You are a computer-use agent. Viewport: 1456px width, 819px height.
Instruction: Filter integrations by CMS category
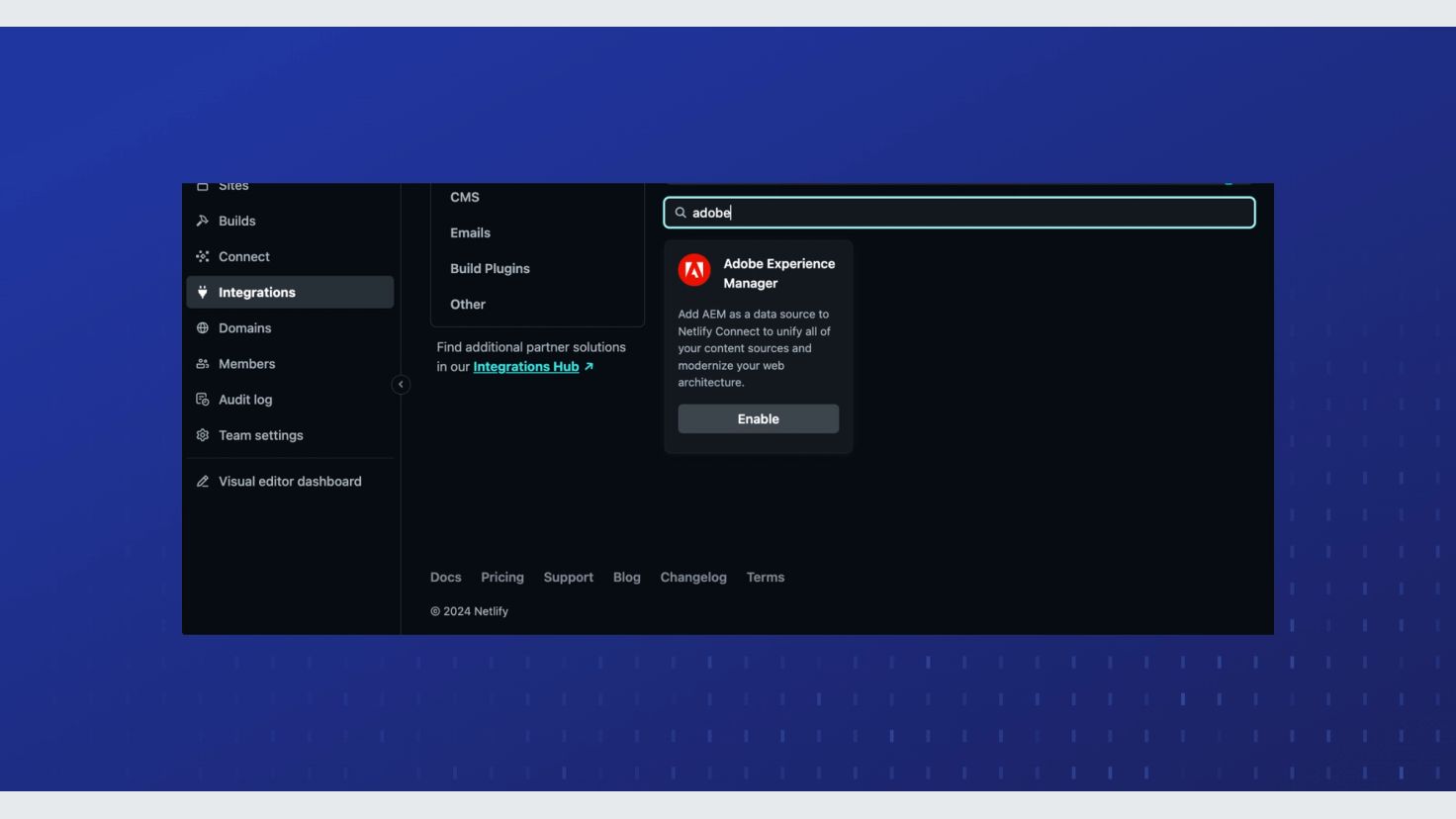pyautogui.click(x=465, y=197)
